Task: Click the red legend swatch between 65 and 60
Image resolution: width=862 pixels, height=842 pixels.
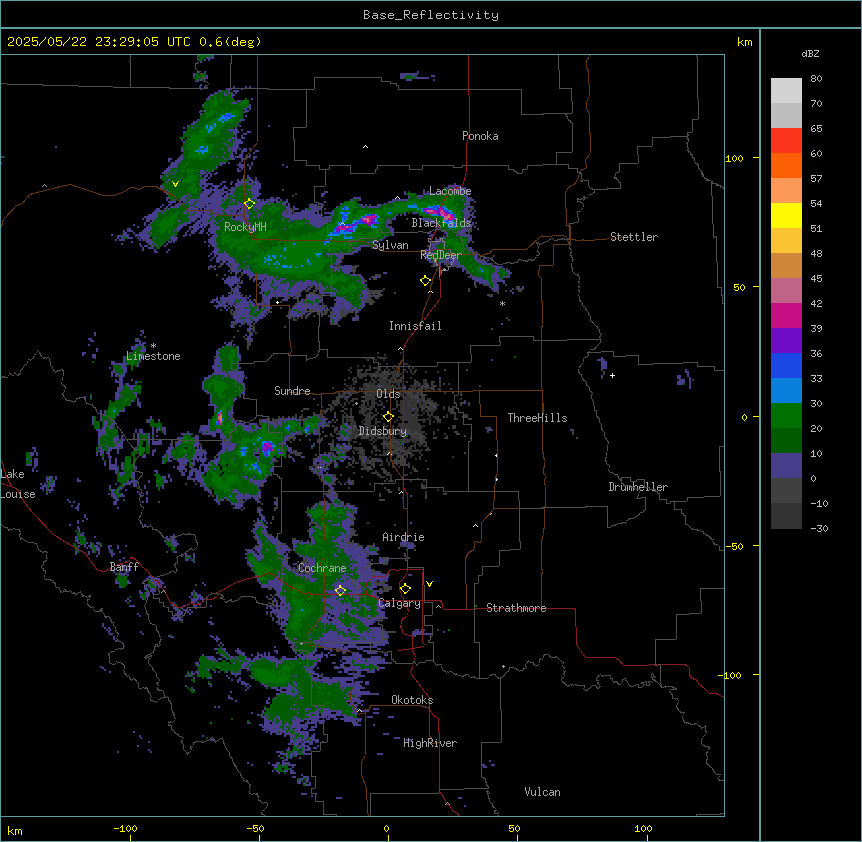Action: [786, 141]
